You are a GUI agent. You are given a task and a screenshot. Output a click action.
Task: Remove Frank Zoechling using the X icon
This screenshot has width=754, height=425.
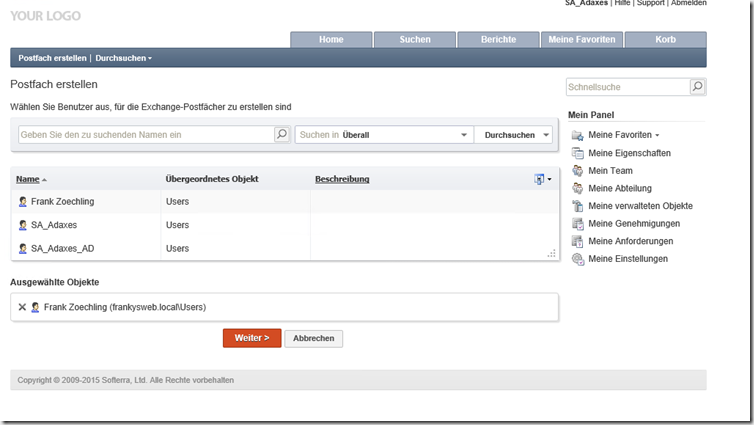pyautogui.click(x=22, y=307)
